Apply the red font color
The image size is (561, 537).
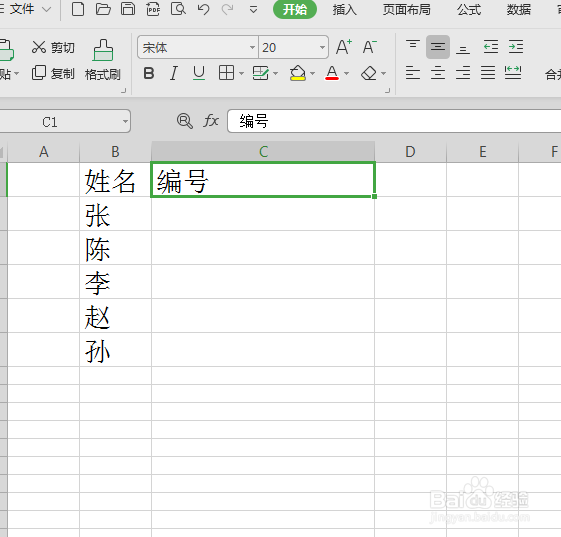332,73
